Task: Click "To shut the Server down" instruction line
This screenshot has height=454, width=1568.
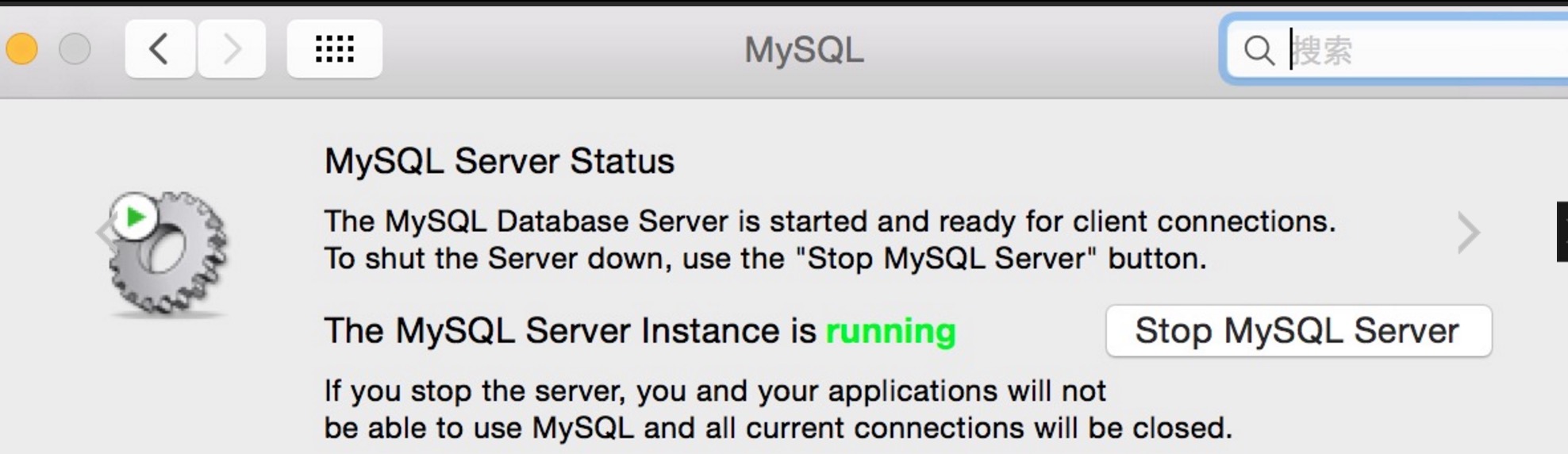Action: [765, 259]
